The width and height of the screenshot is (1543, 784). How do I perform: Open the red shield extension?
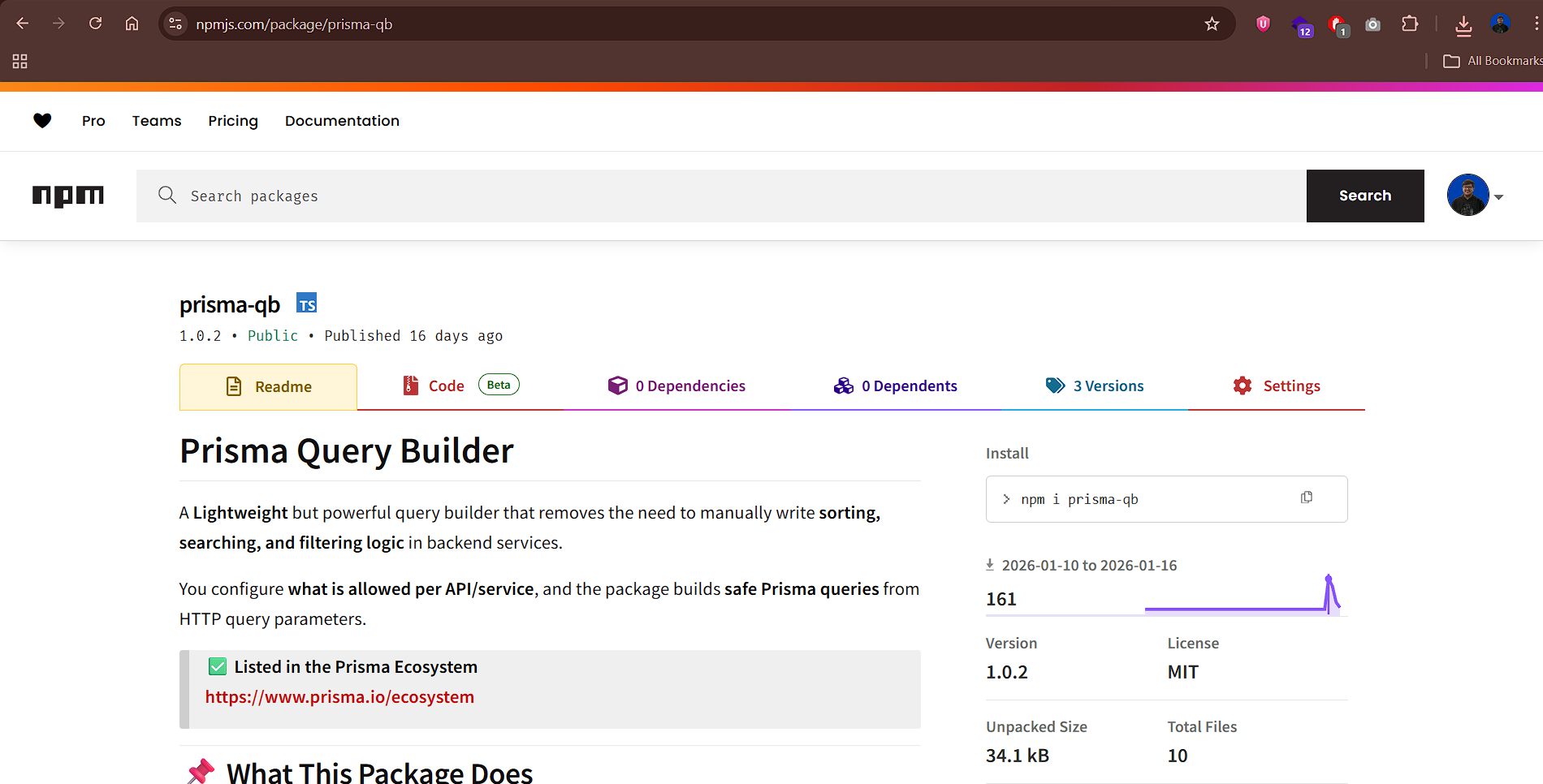coord(1263,24)
